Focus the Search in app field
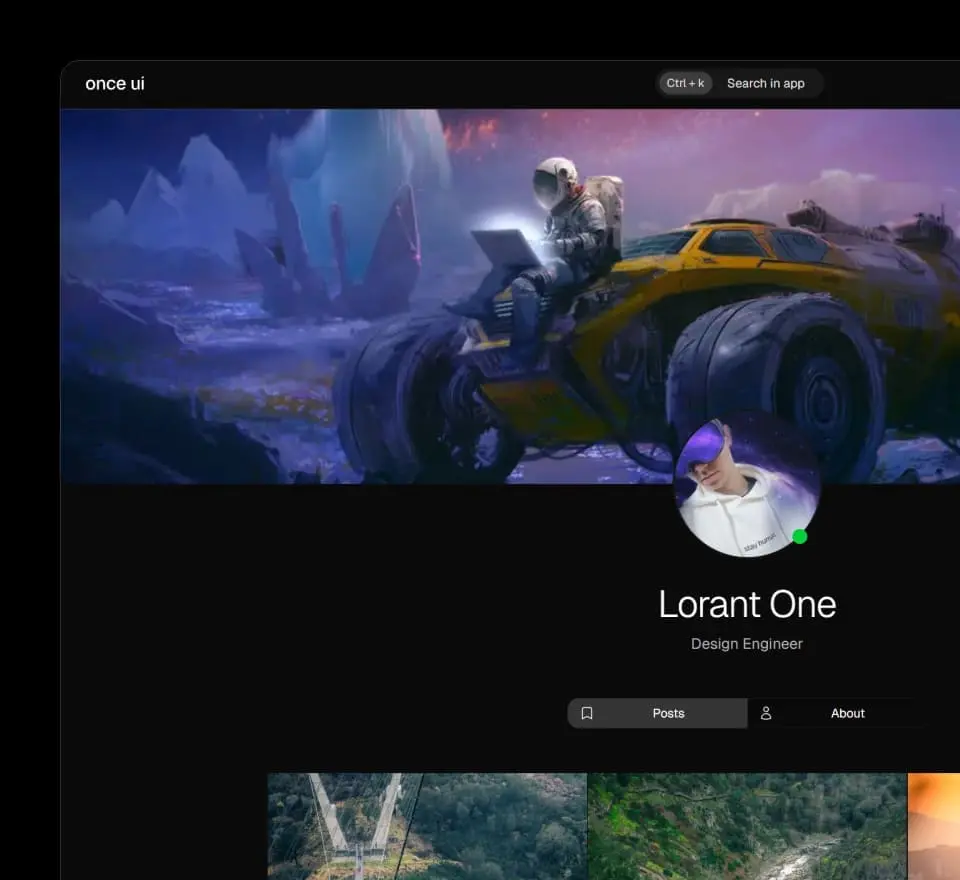The height and width of the screenshot is (880, 960). [765, 84]
